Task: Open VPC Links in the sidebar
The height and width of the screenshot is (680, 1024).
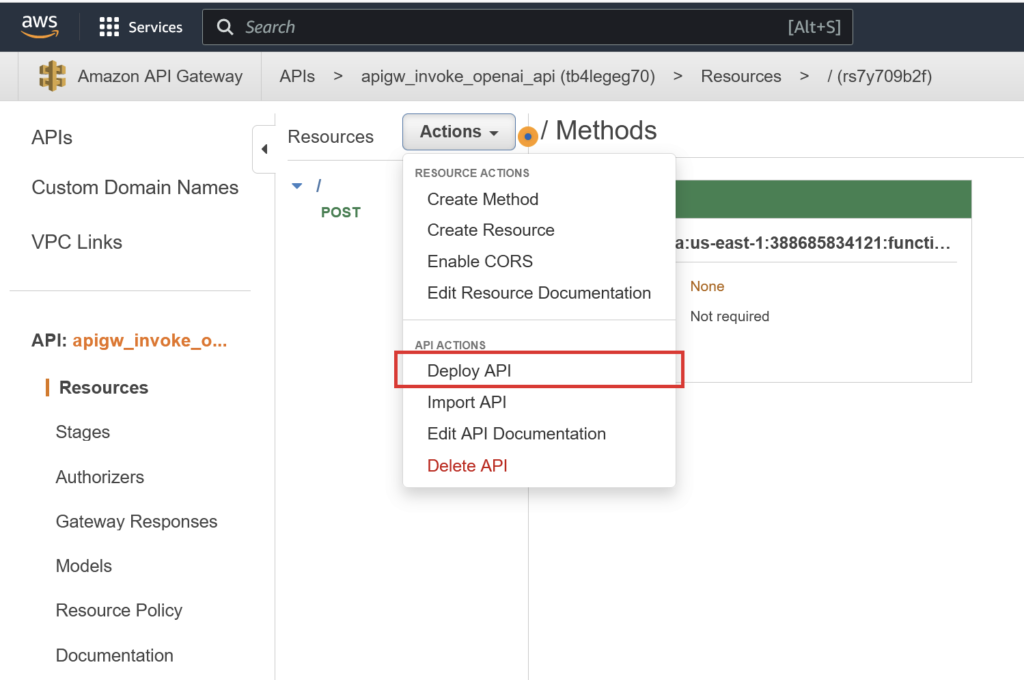Action: 76,242
